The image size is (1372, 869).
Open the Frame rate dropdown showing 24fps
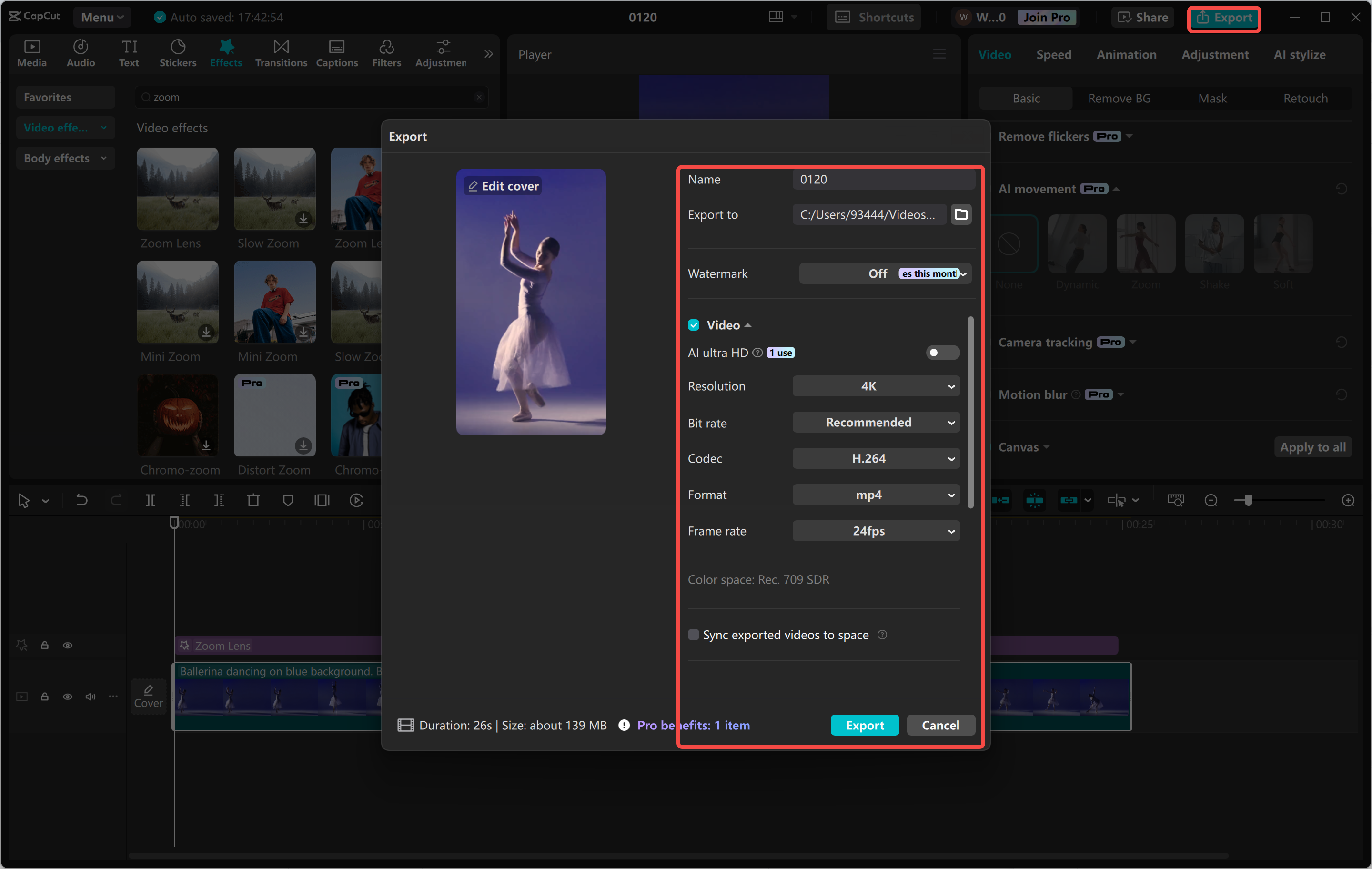tap(876, 531)
